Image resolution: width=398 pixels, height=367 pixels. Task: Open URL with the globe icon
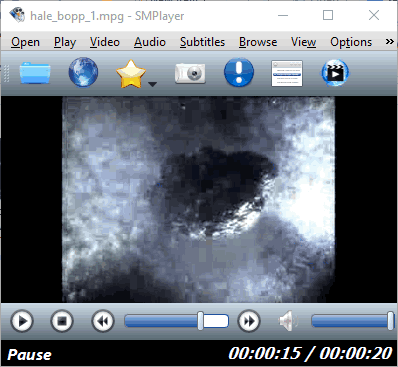[83, 72]
